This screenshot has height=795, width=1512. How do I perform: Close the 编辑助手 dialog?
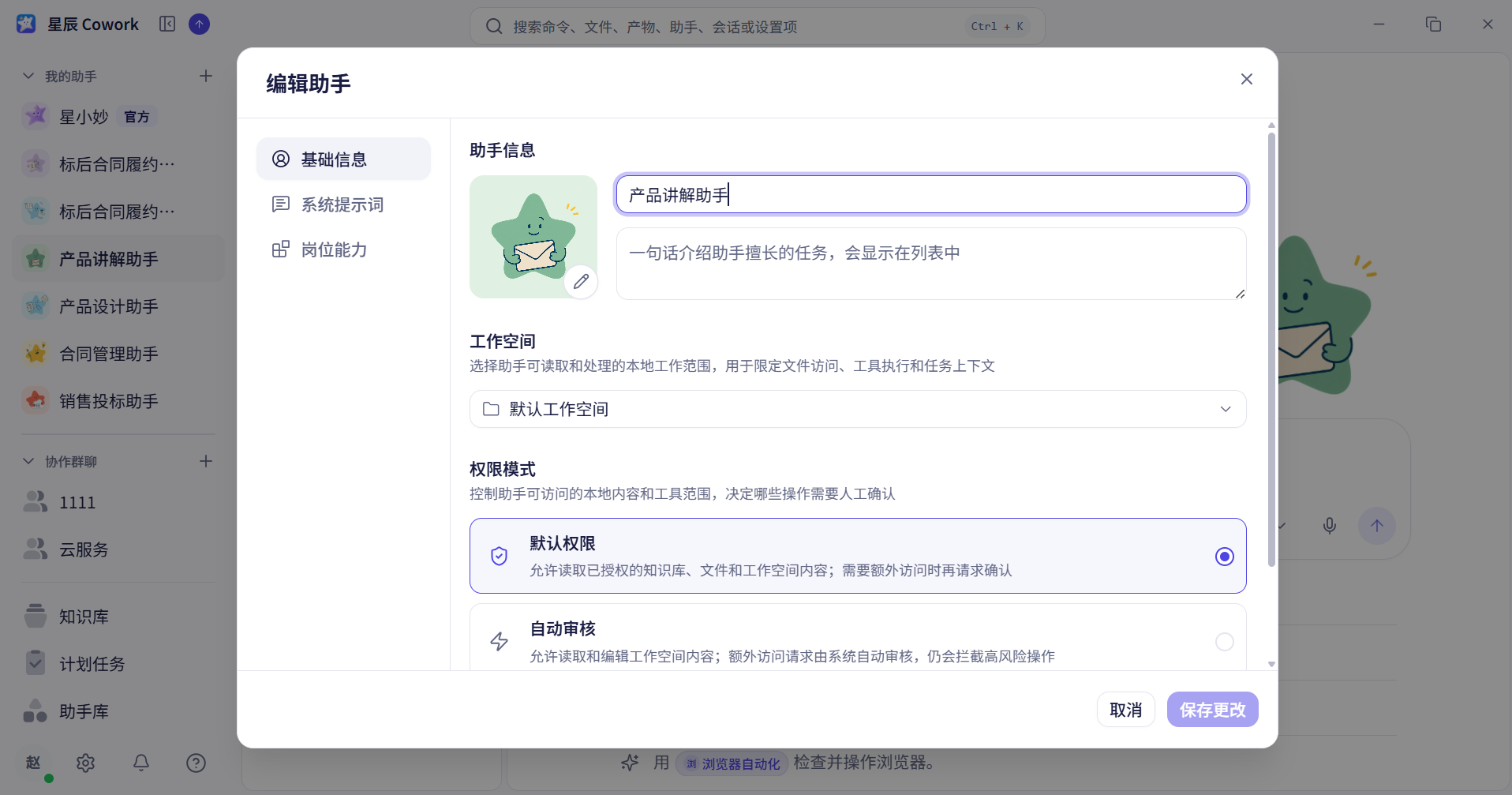[x=1247, y=79]
